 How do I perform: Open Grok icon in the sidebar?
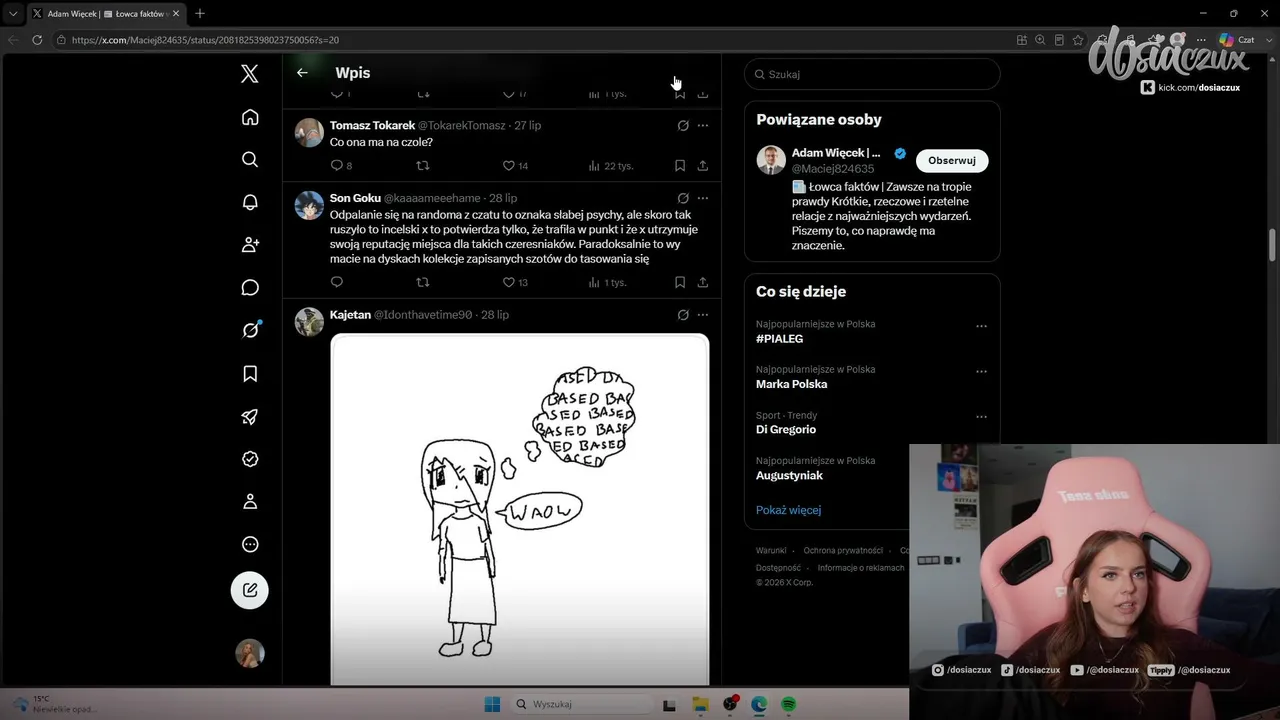[x=250, y=330]
